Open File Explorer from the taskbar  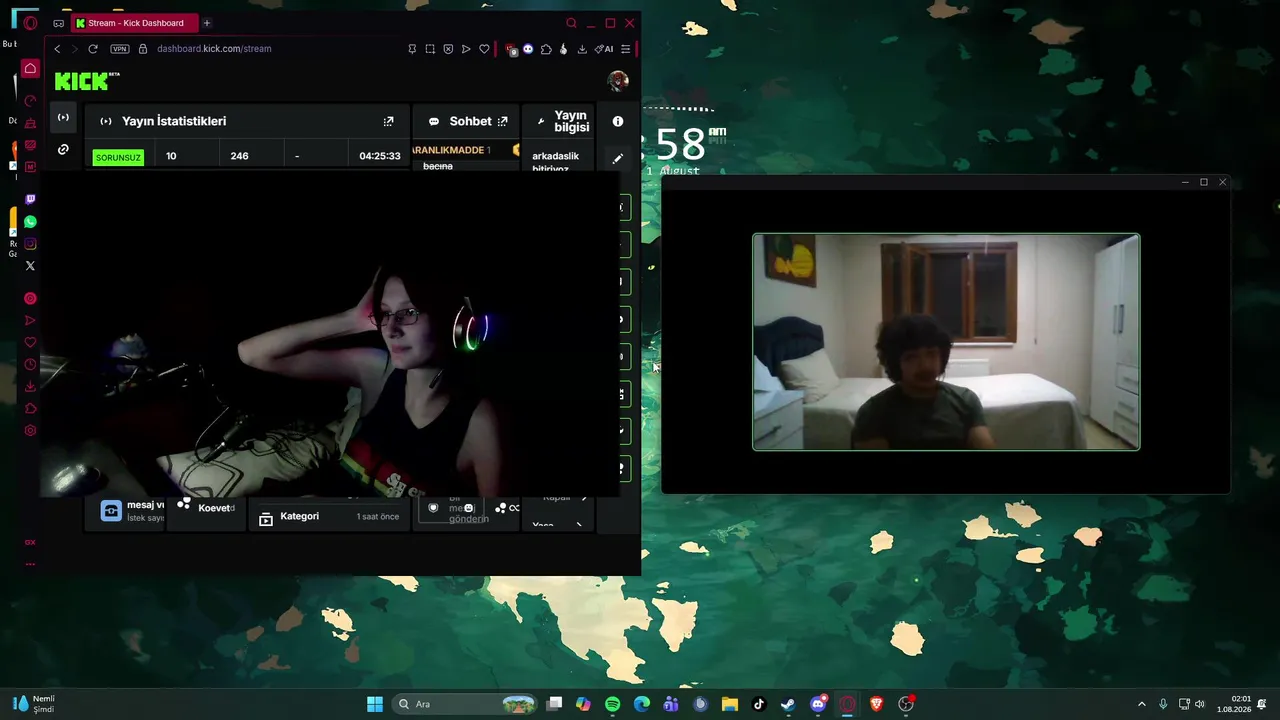(730, 704)
